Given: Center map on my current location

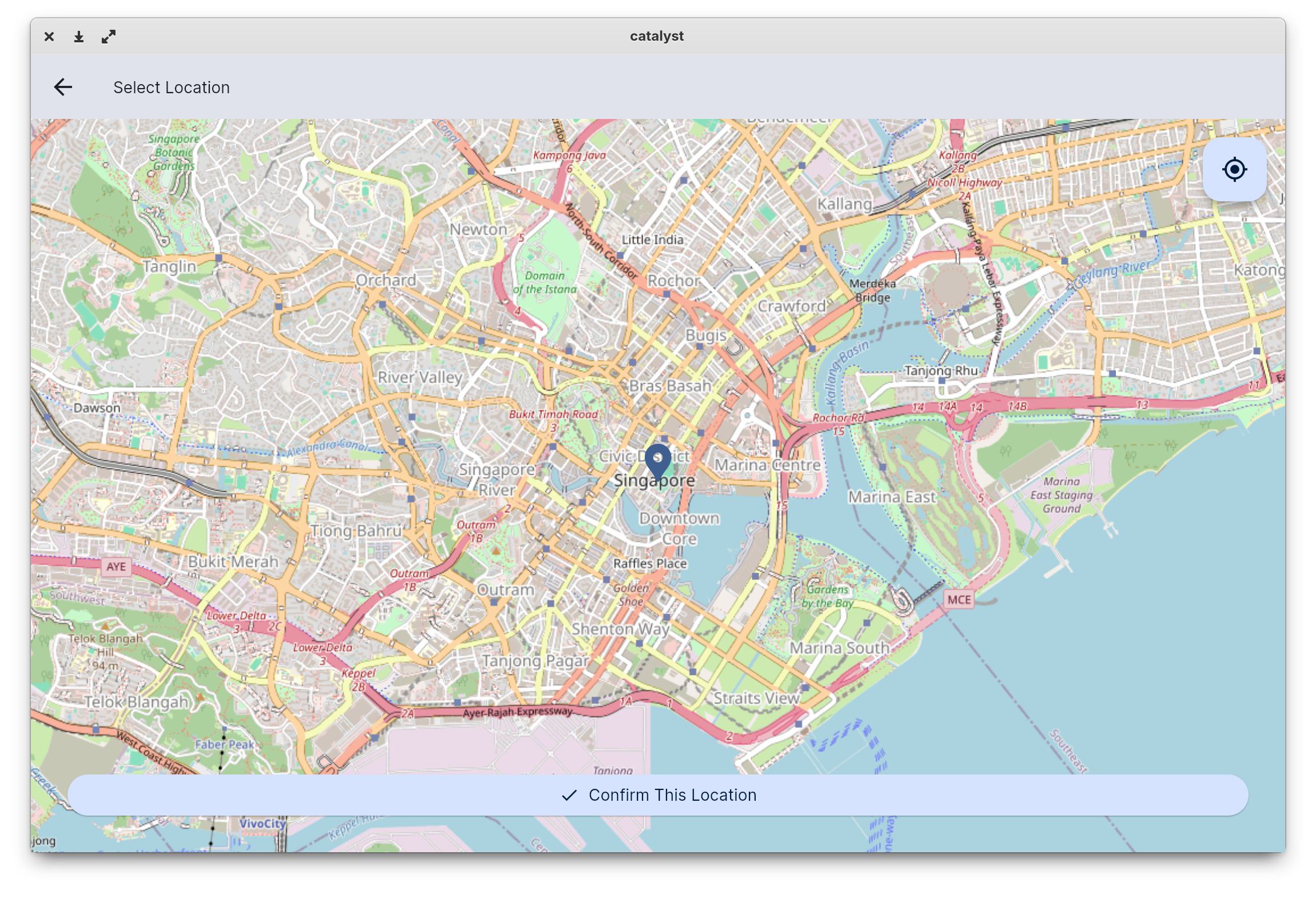Looking at the screenshot, I should point(1234,169).
